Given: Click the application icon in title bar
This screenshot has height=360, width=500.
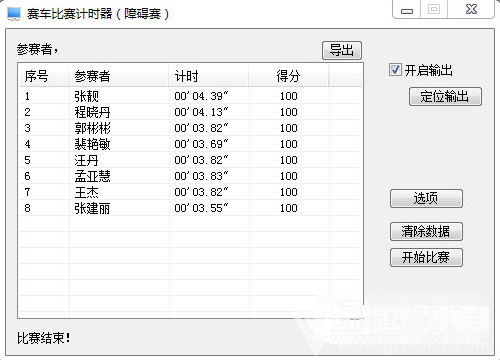Looking at the screenshot, I should click(14, 14).
